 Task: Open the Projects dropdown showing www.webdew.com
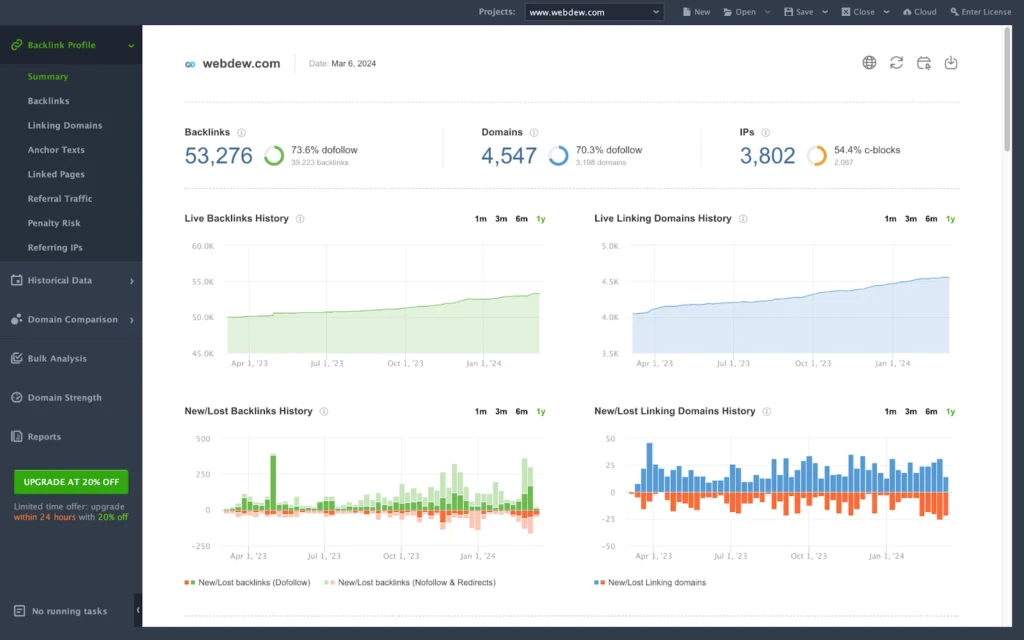coord(594,11)
